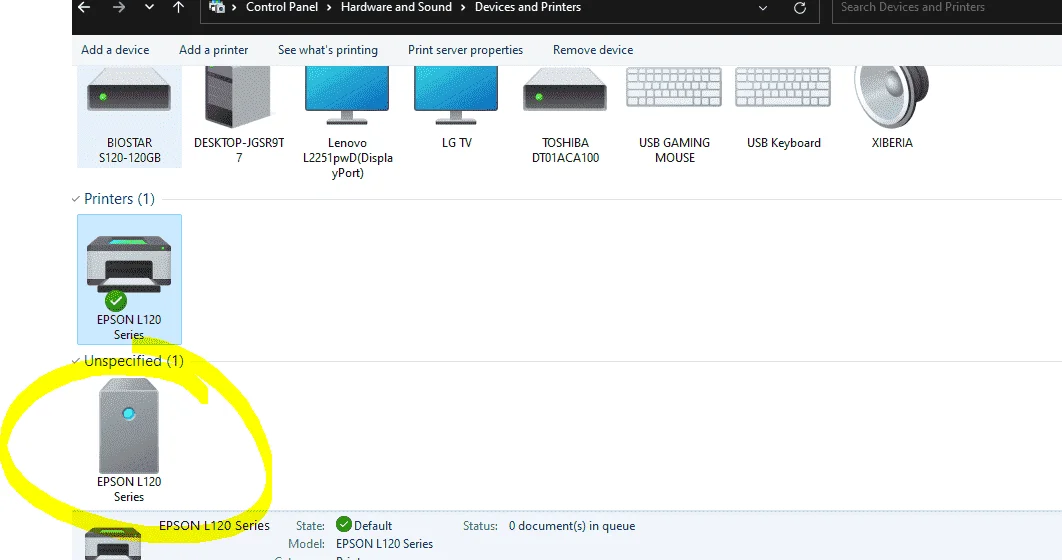Select LG TV display icon

coord(456,95)
